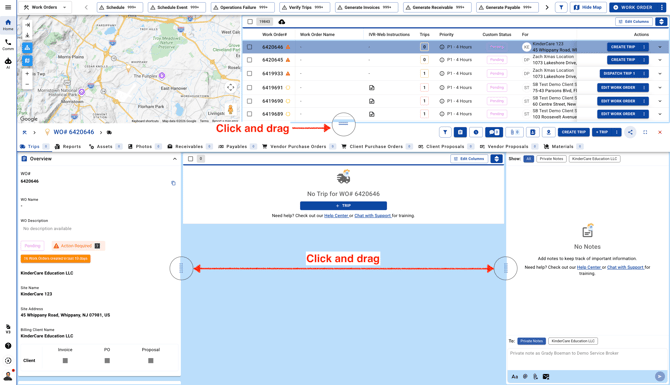Screen dimensions: 670x385
Task: Click EDIT WORK ORDER for row 6419691
Action: coord(623,88)
